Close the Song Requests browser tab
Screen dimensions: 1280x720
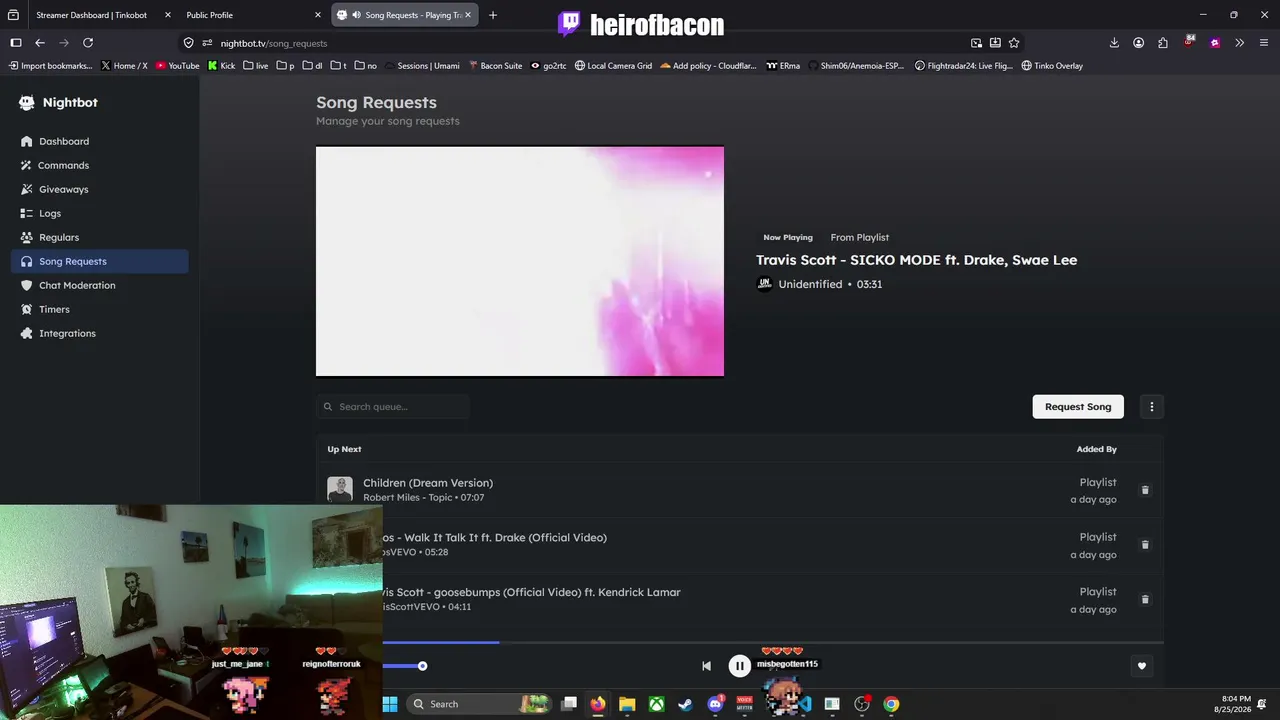click(469, 15)
